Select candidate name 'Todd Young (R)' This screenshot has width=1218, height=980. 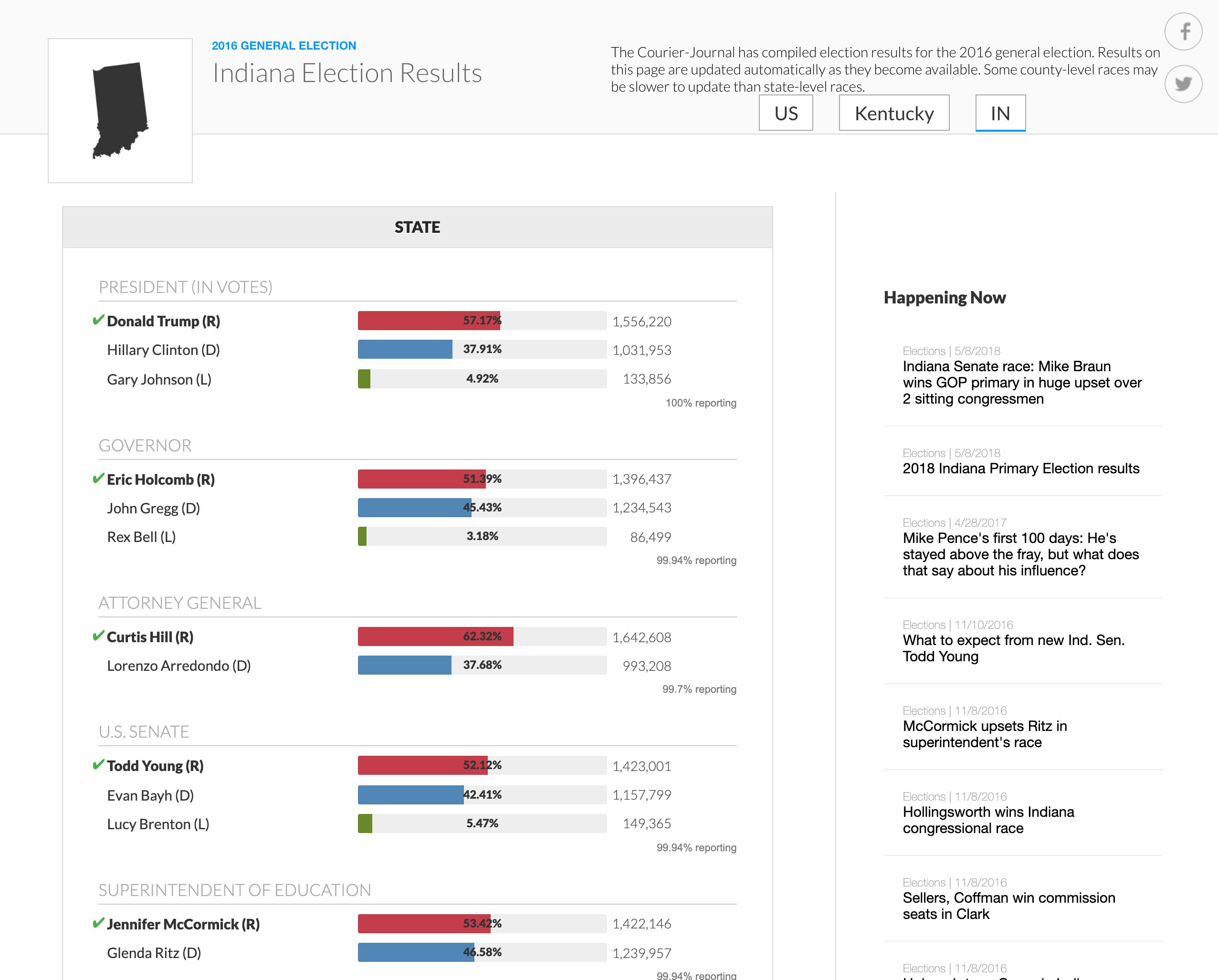(x=156, y=766)
